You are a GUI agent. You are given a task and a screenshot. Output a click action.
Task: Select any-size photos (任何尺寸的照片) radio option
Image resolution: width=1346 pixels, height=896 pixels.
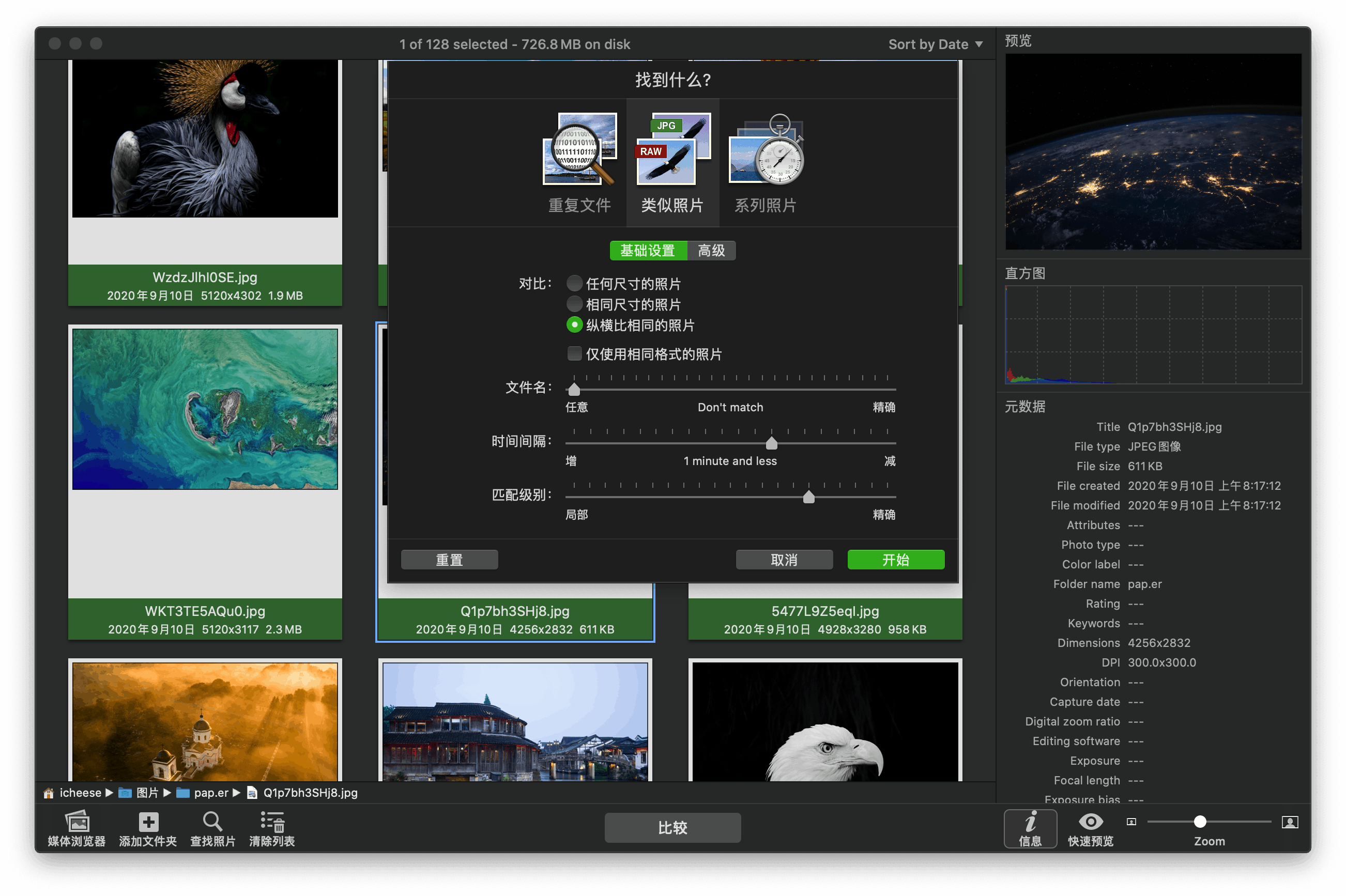(574, 284)
